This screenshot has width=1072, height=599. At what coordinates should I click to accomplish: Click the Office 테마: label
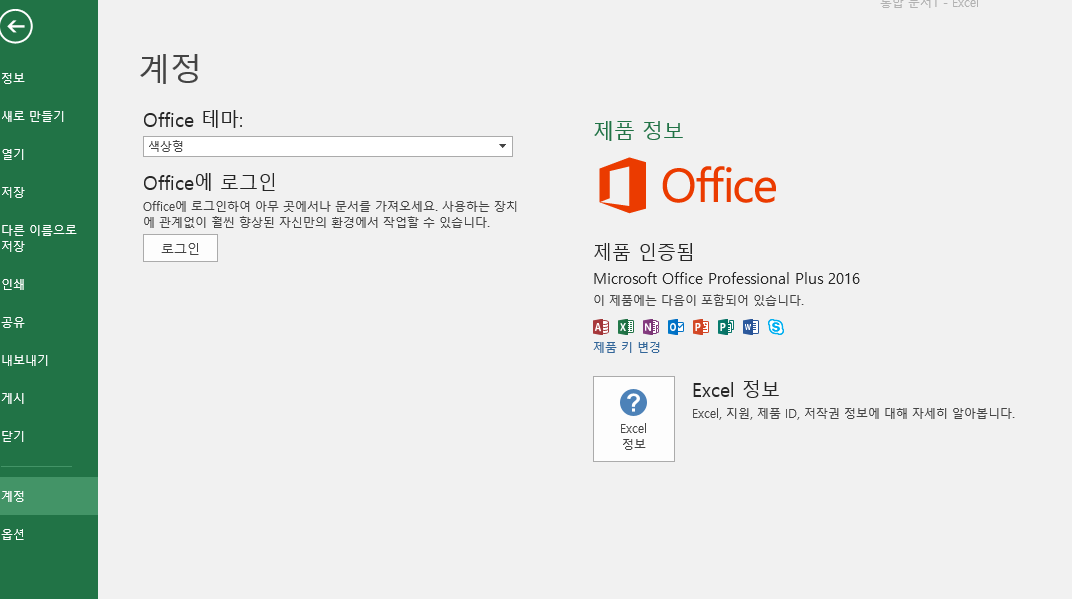point(193,120)
